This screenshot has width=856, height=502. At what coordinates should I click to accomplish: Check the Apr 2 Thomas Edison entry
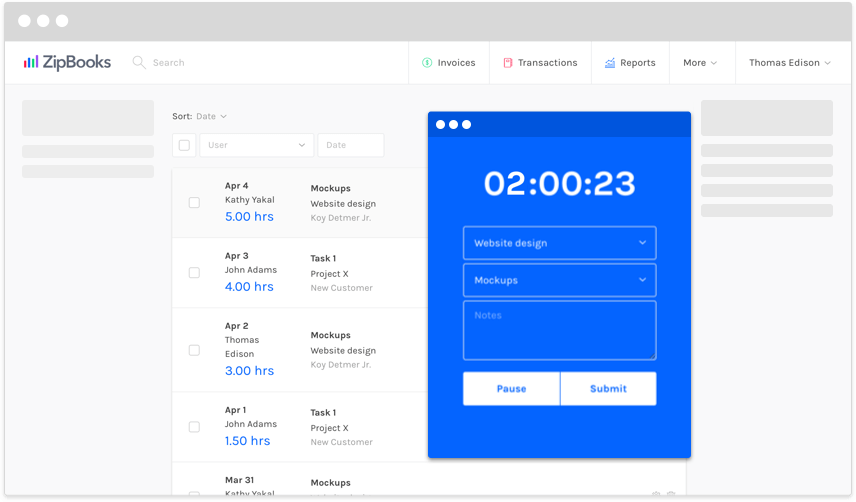click(x=194, y=350)
